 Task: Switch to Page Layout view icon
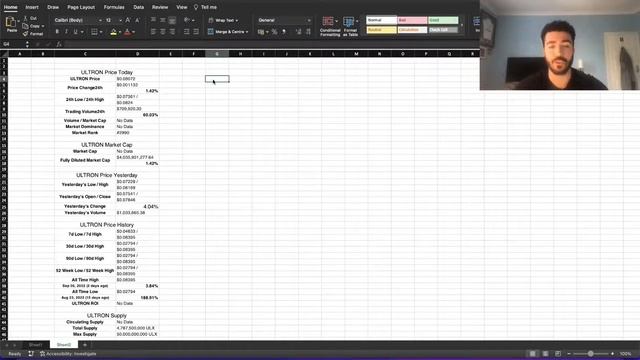coord(545,353)
